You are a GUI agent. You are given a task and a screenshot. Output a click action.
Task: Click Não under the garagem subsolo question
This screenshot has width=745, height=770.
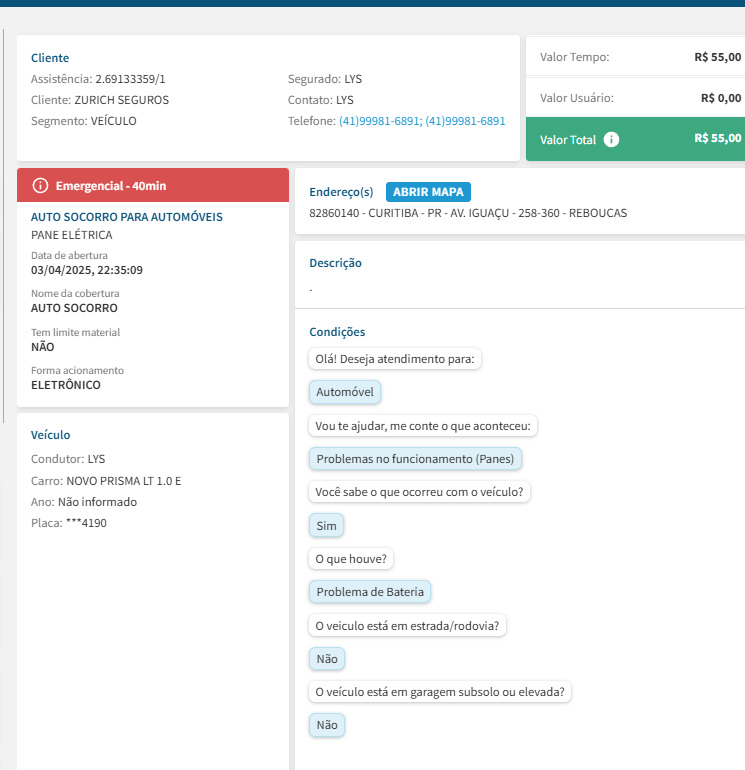tap(327, 726)
